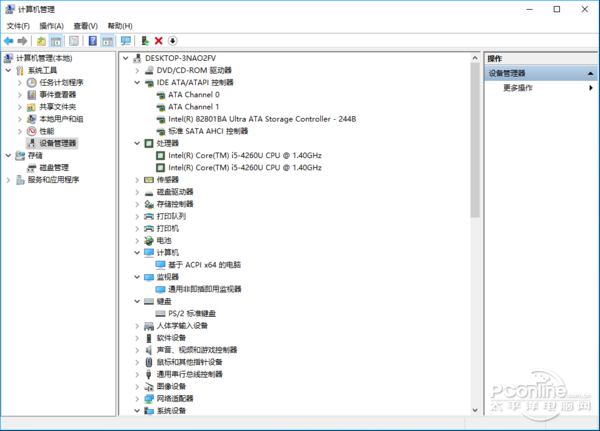
Task: Select 磁盘管理 in the left tree
Action: (x=54, y=168)
